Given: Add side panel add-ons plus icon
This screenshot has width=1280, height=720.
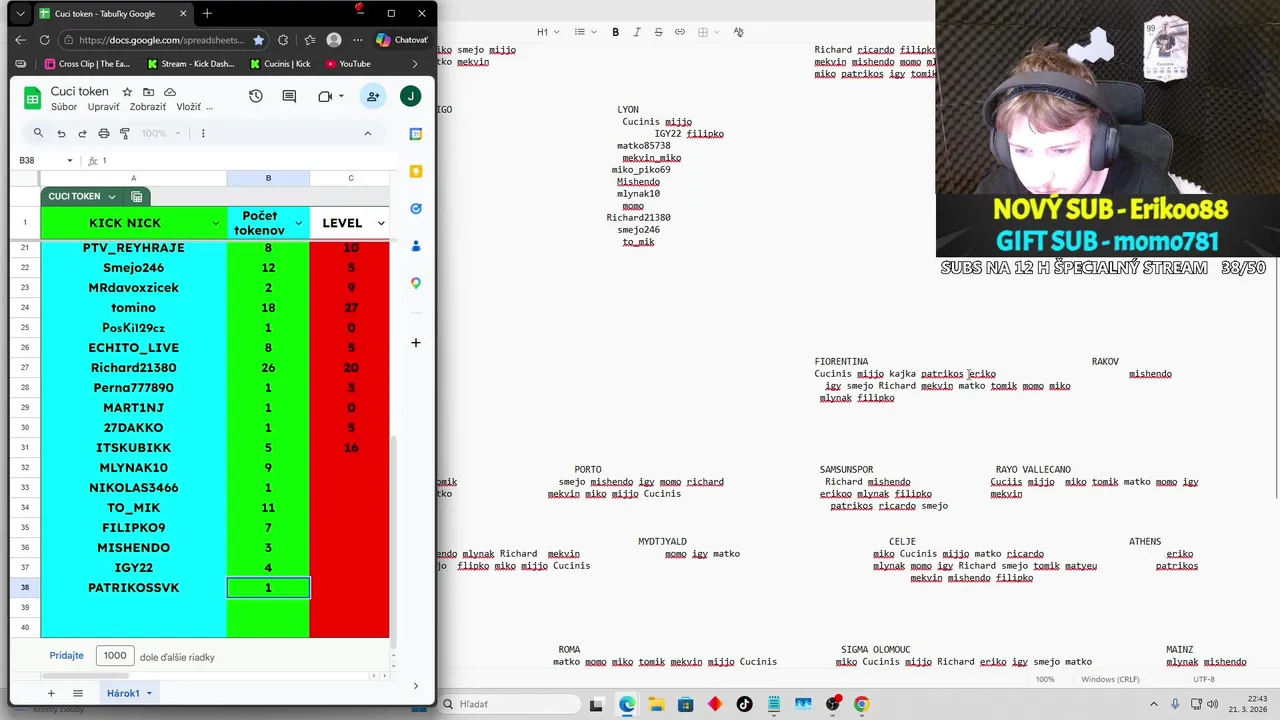Looking at the screenshot, I should coord(416,343).
